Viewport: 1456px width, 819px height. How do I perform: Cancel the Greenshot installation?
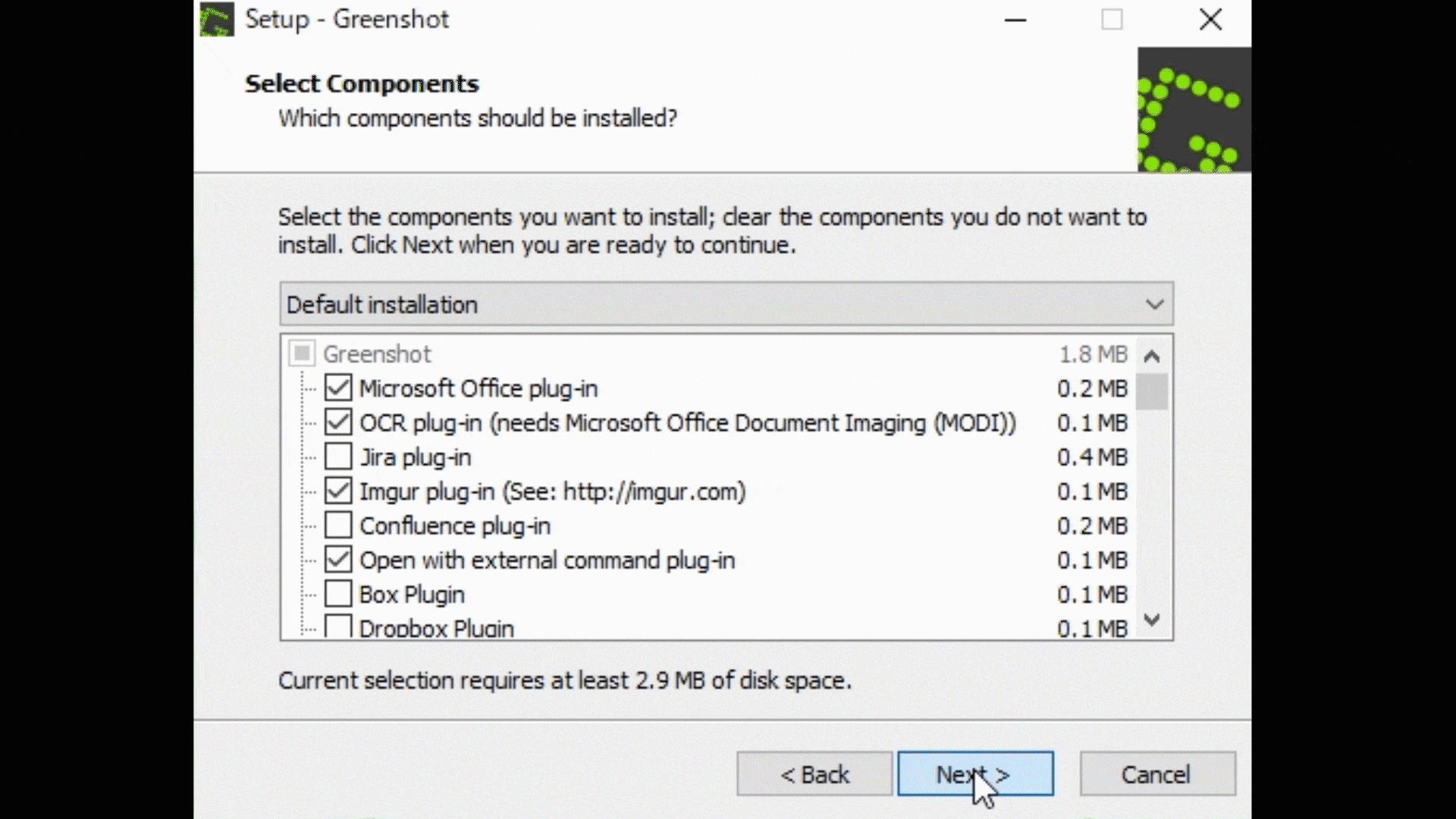1157,774
